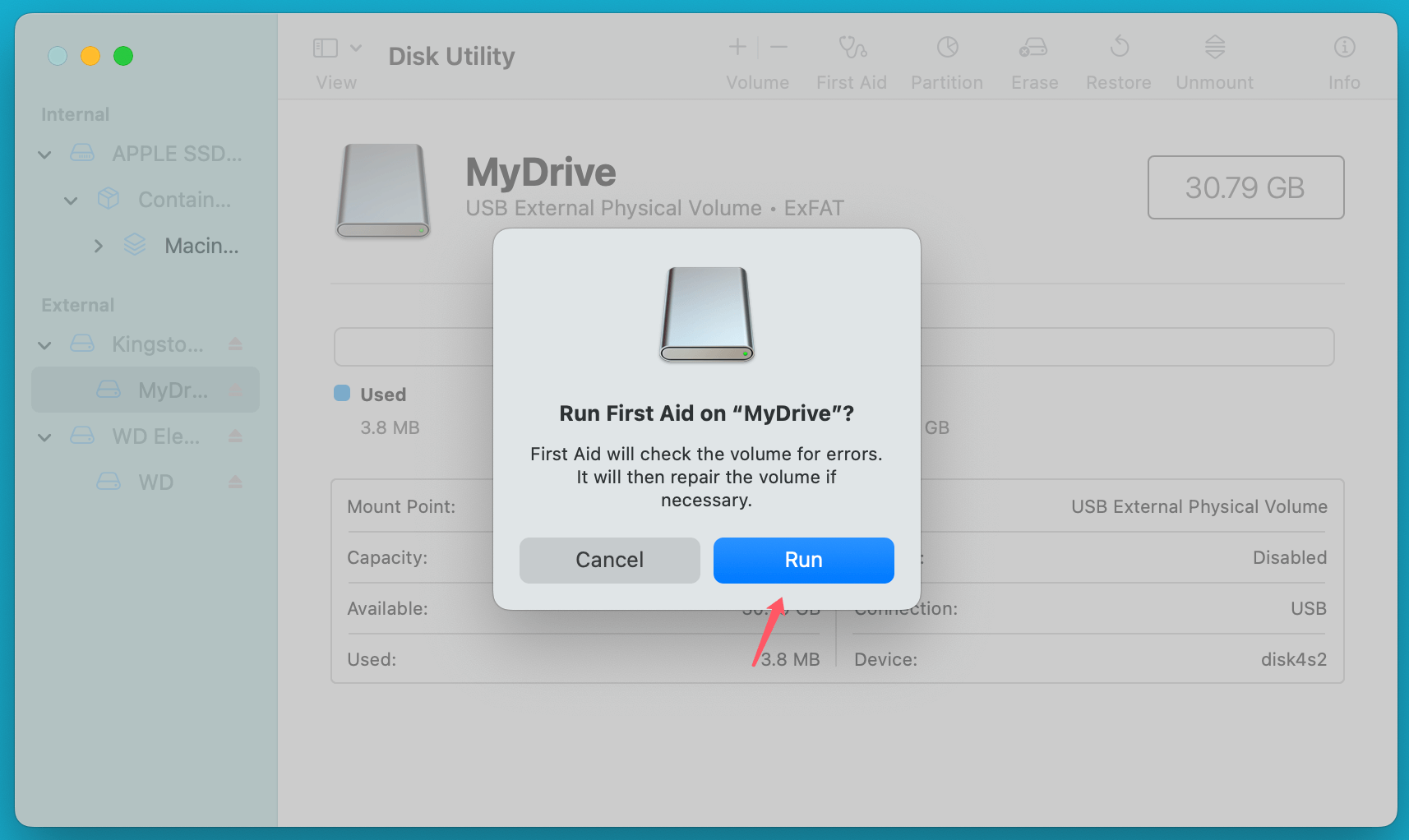The width and height of the screenshot is (1409, 840).
Task: Cancel the First Aid dialog
Action: point(609,560)
